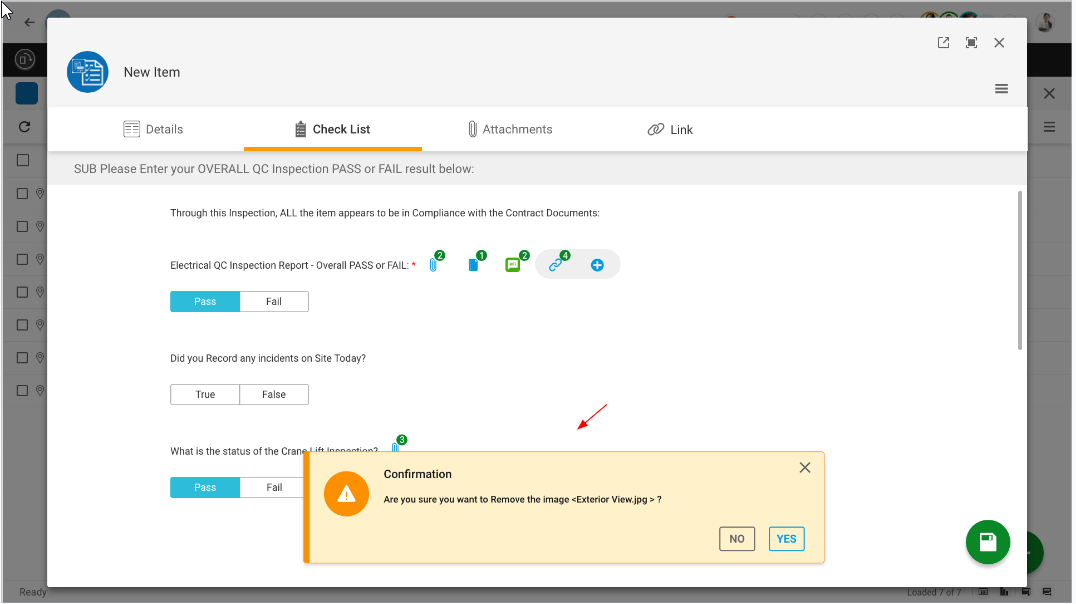Tick the first row checkbox in background list
1076x604 pixels.
22,194
